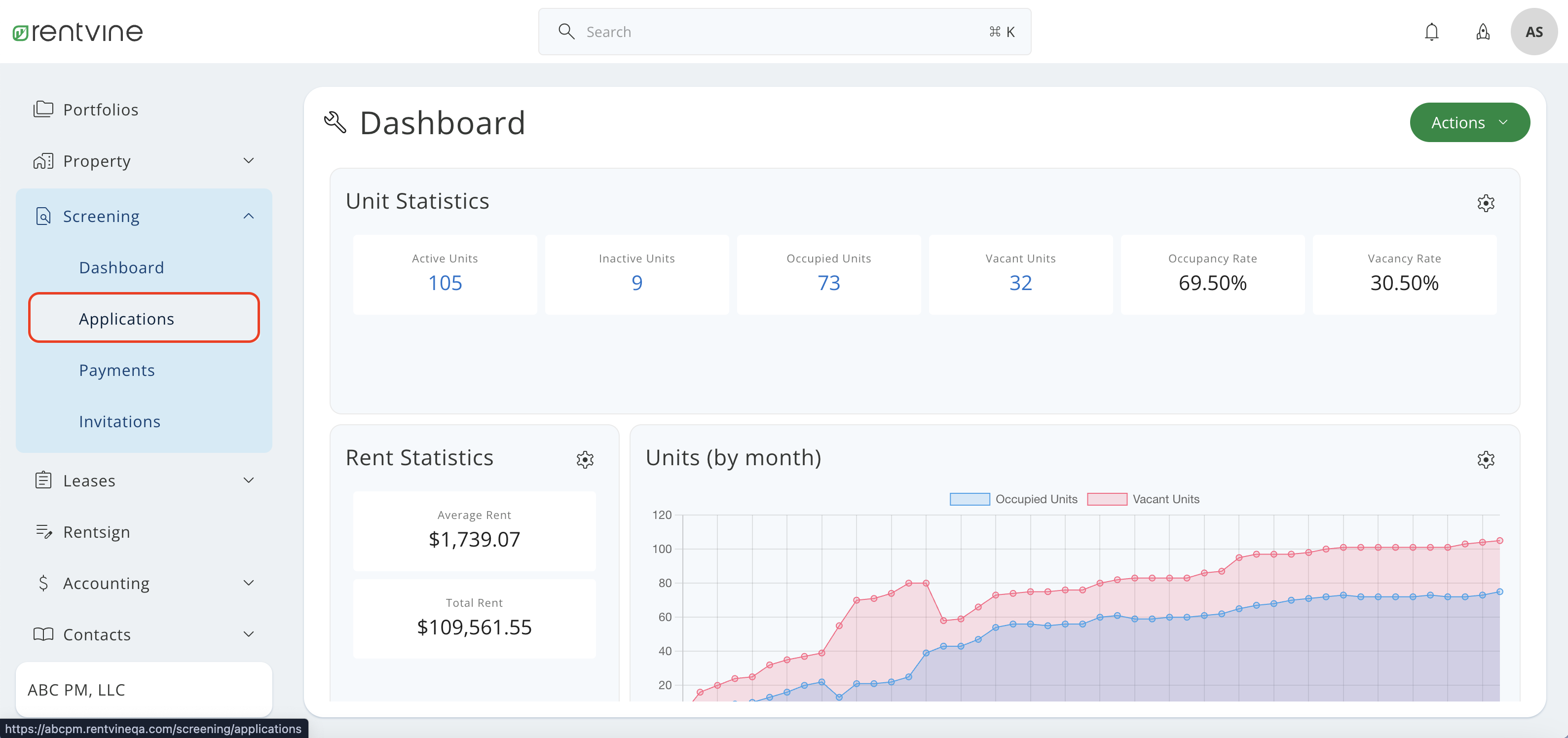The image size is (1568, 738).
Task: Open Payments under Screening
Action: pyautogui.click(x=117, y=370)
